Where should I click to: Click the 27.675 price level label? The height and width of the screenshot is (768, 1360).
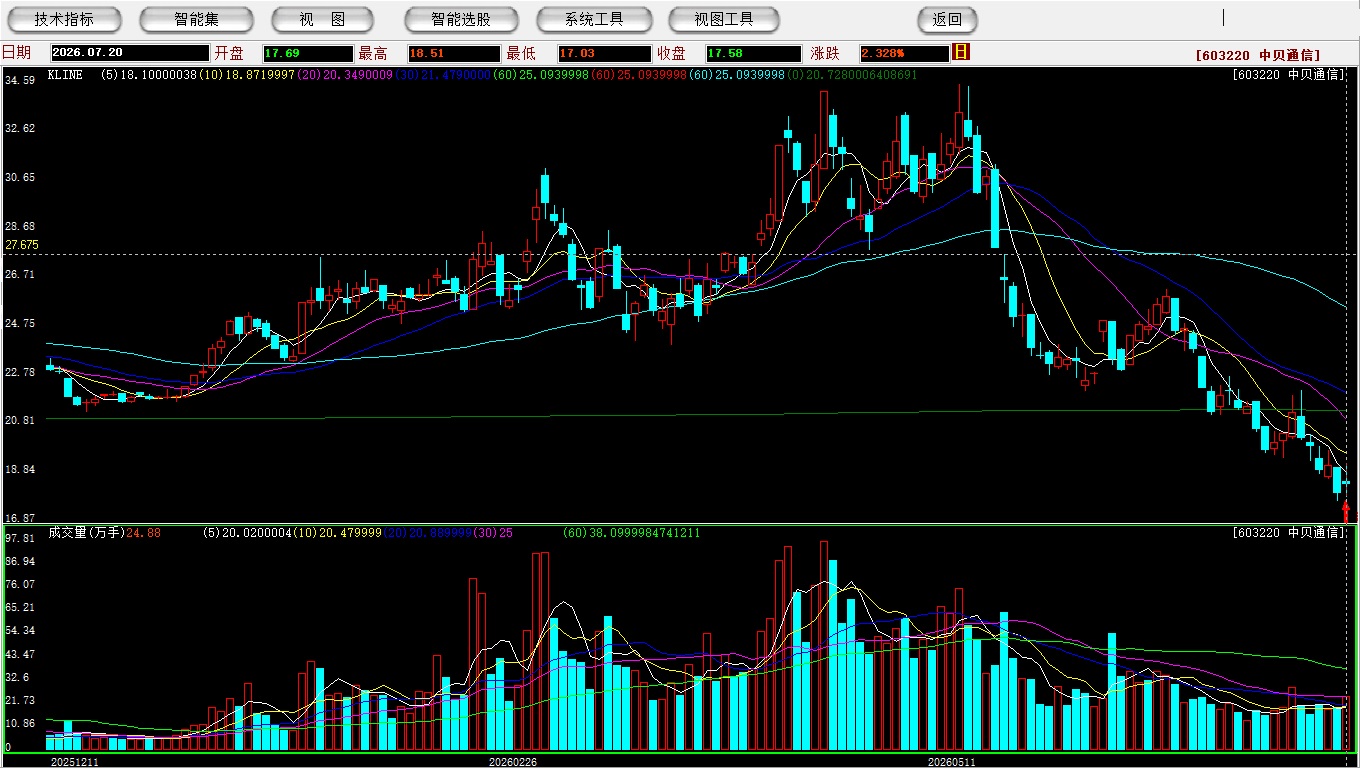(x=22, y=245)
